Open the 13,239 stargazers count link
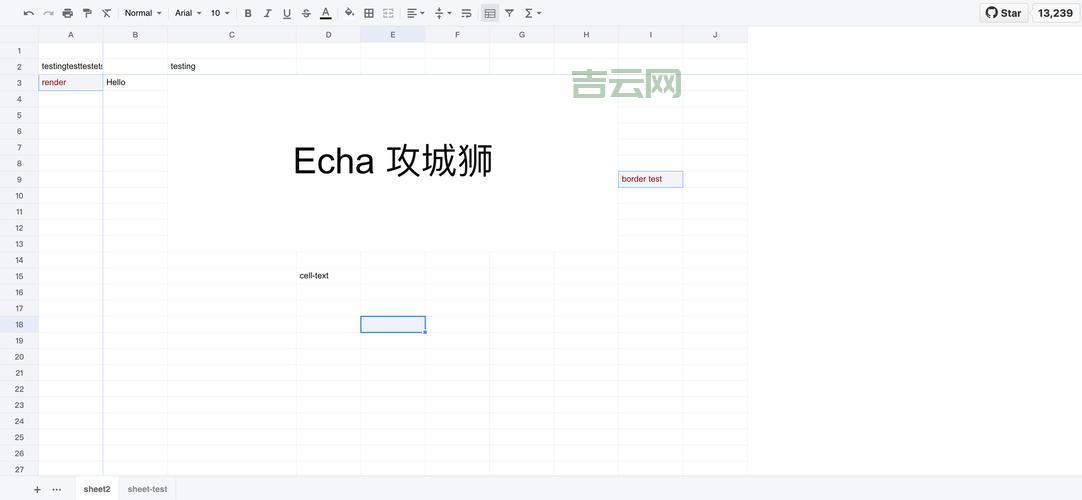This screenshot has width=1082, height=500. click(1055, 13)
